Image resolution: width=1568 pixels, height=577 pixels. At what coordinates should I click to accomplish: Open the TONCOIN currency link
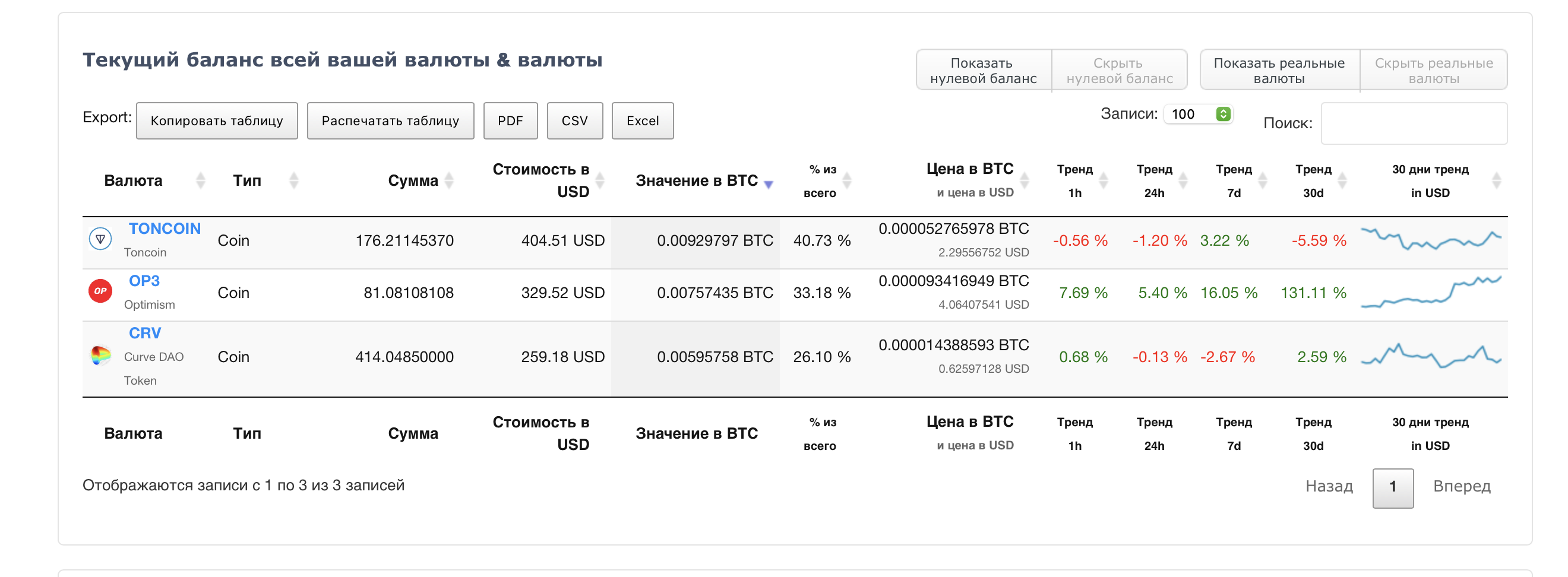tap(165, 228)
